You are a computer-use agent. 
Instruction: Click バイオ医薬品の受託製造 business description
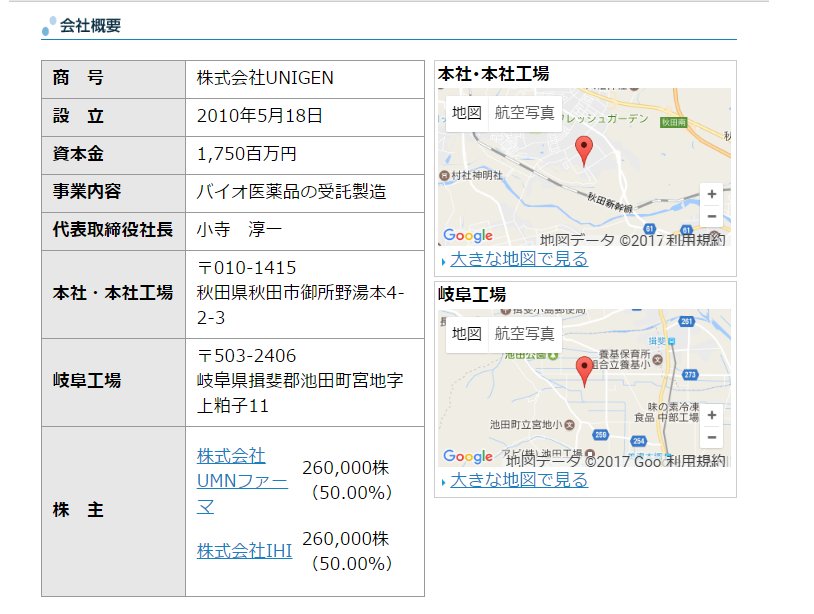291,192
